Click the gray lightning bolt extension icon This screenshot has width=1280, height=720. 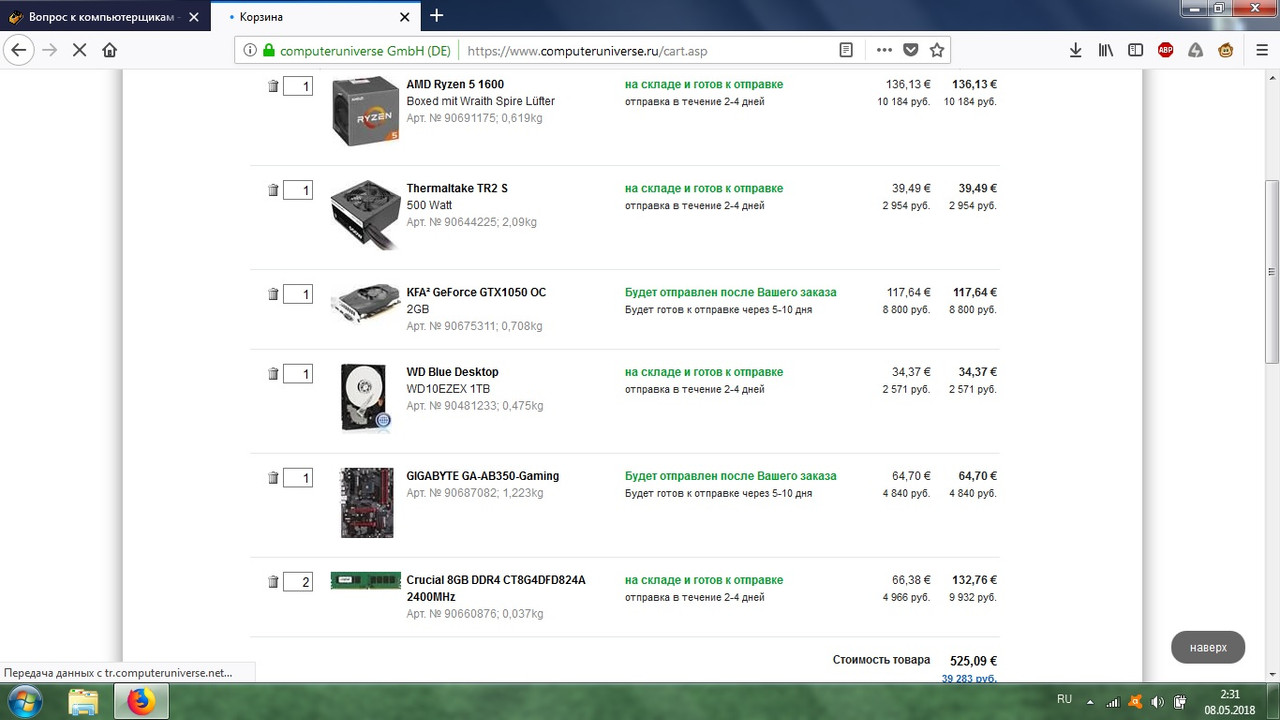click(x=1195, y=50)
